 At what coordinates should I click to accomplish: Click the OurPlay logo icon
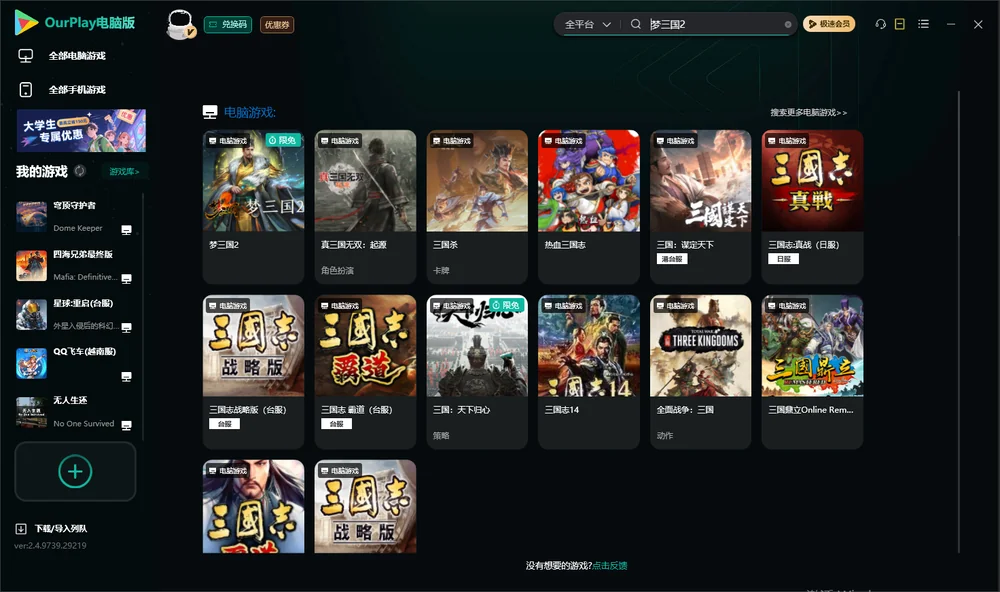[x=26, y=22]
